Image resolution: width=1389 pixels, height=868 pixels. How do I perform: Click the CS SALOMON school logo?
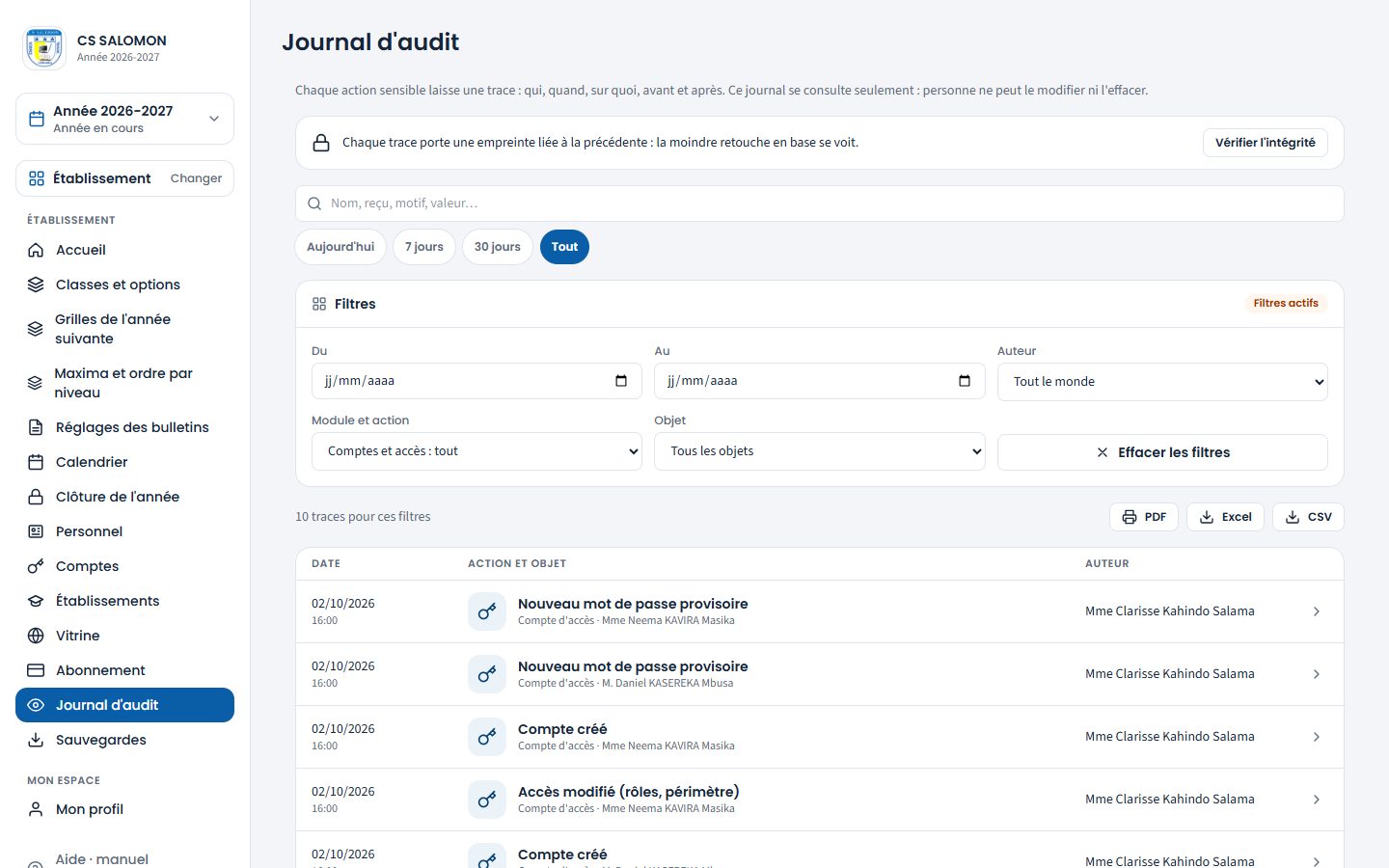44,48
